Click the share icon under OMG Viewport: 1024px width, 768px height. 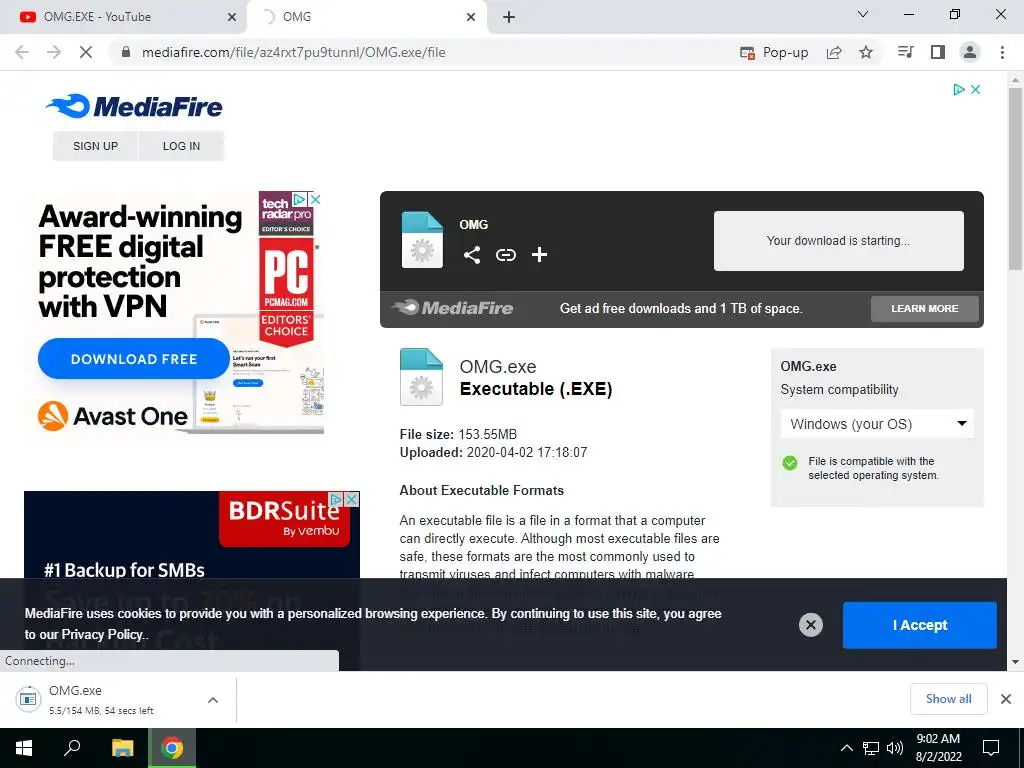click(x=472, y=255)
